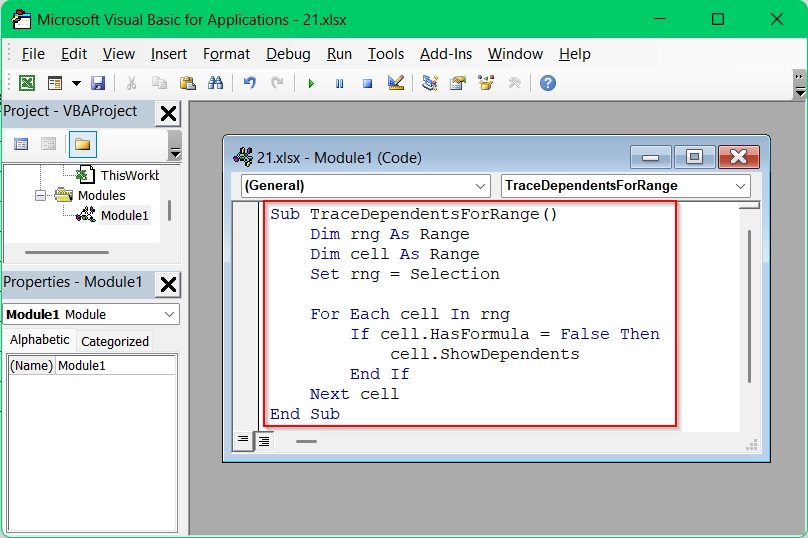
Task: Save the project with the floppy disk icon
Action: 98,83
